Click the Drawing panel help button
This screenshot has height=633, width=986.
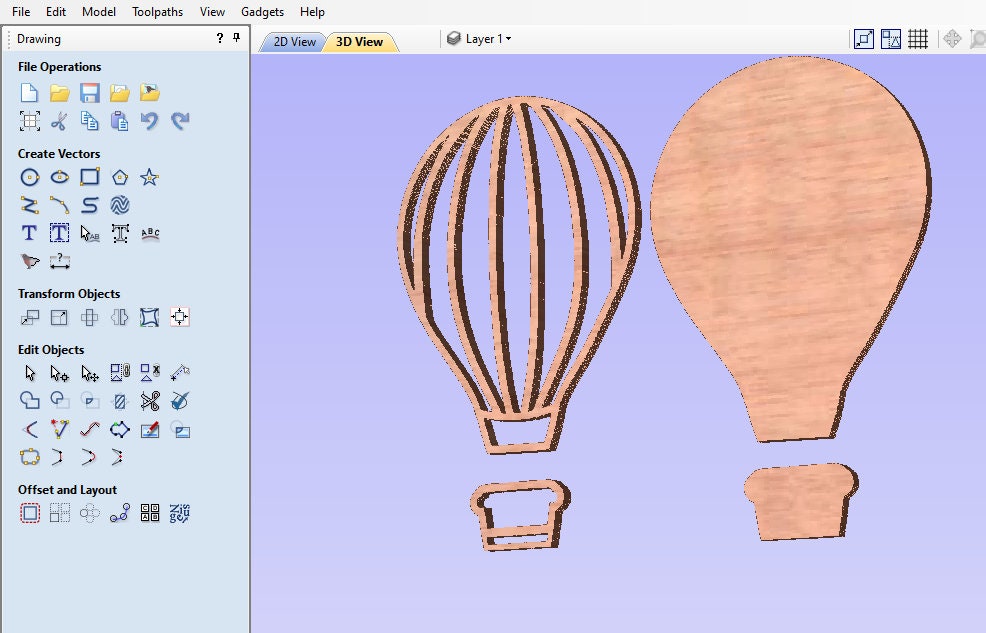click(x=218, y=38)
